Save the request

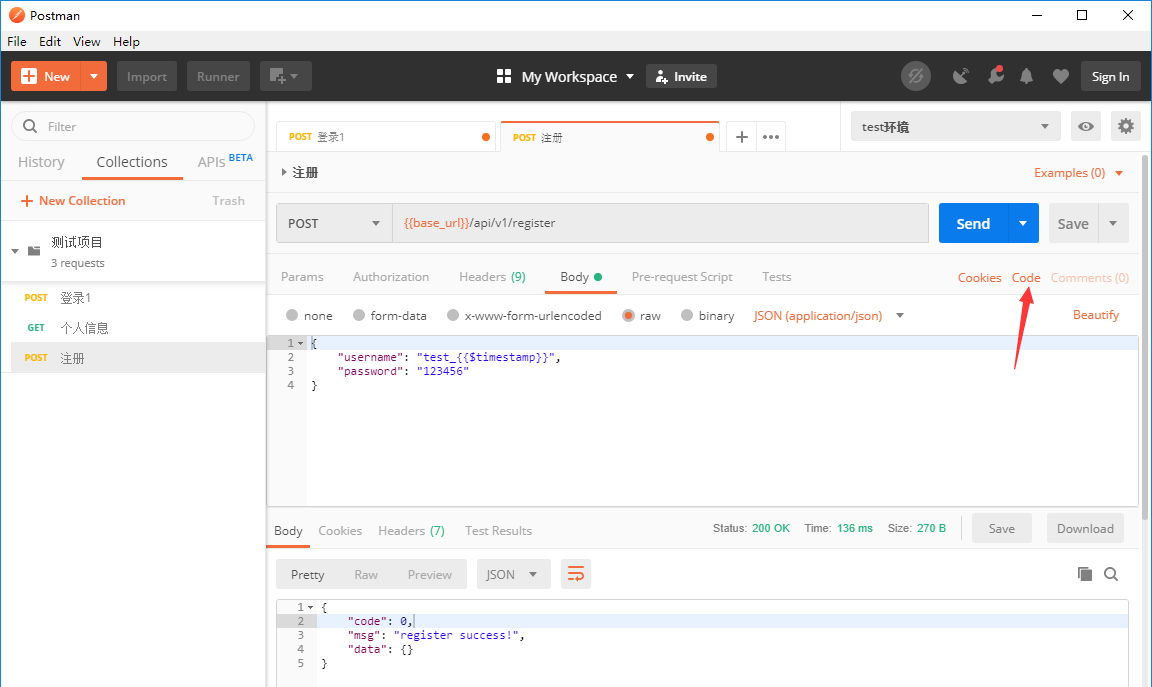[x=1073, y=223]
